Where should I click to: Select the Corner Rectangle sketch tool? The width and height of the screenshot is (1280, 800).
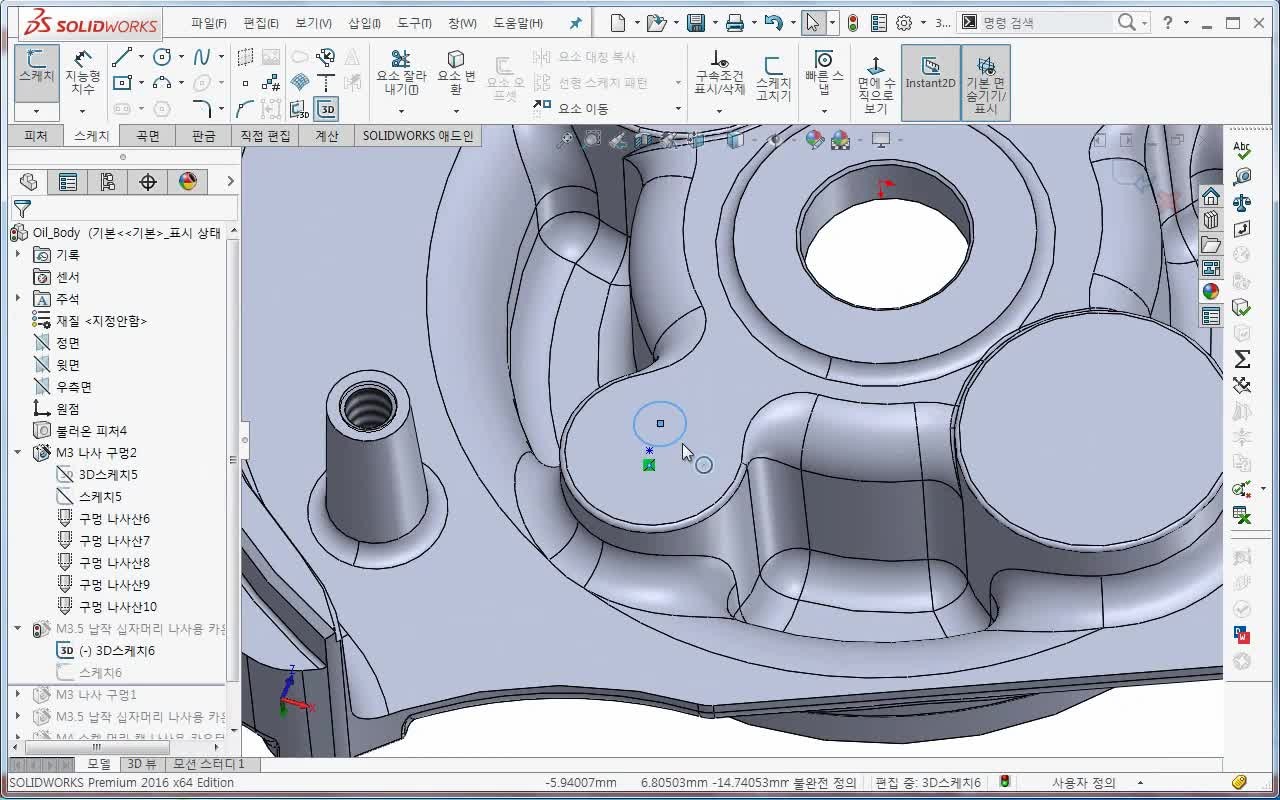tap(122, 83)
